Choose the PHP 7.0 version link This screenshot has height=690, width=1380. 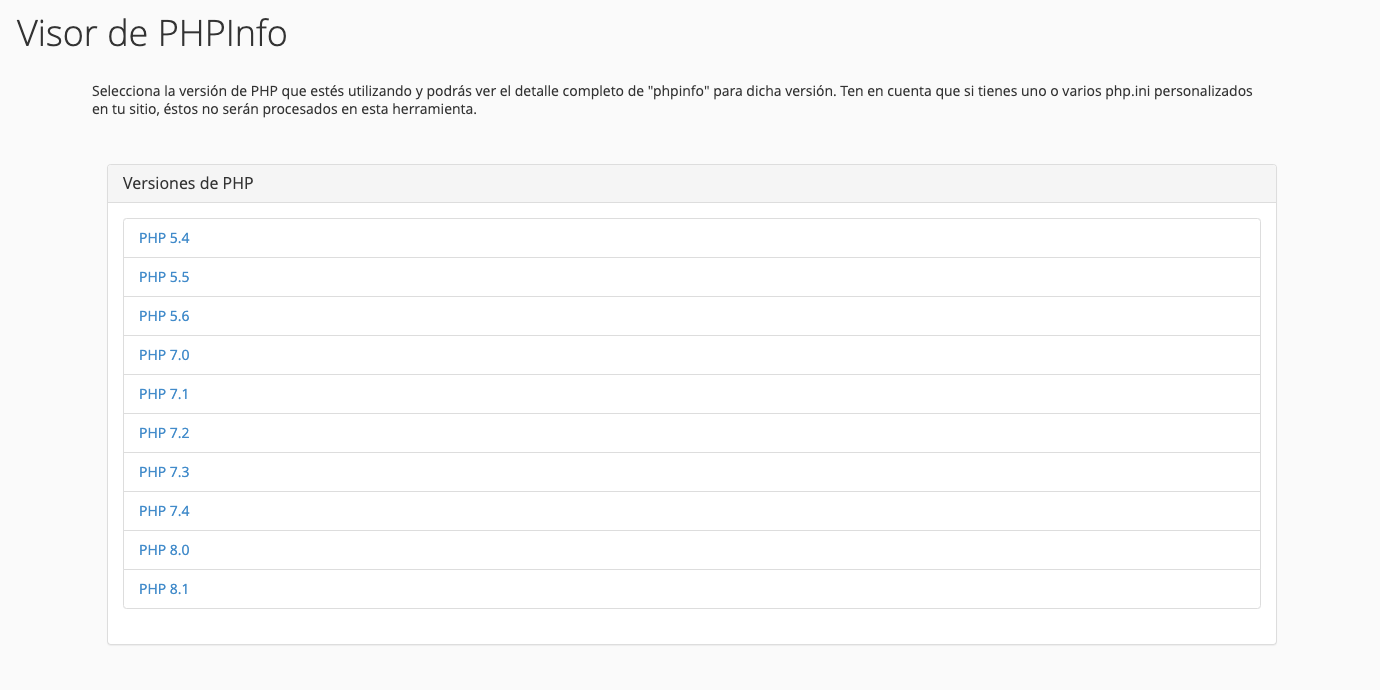click(164, 355)
